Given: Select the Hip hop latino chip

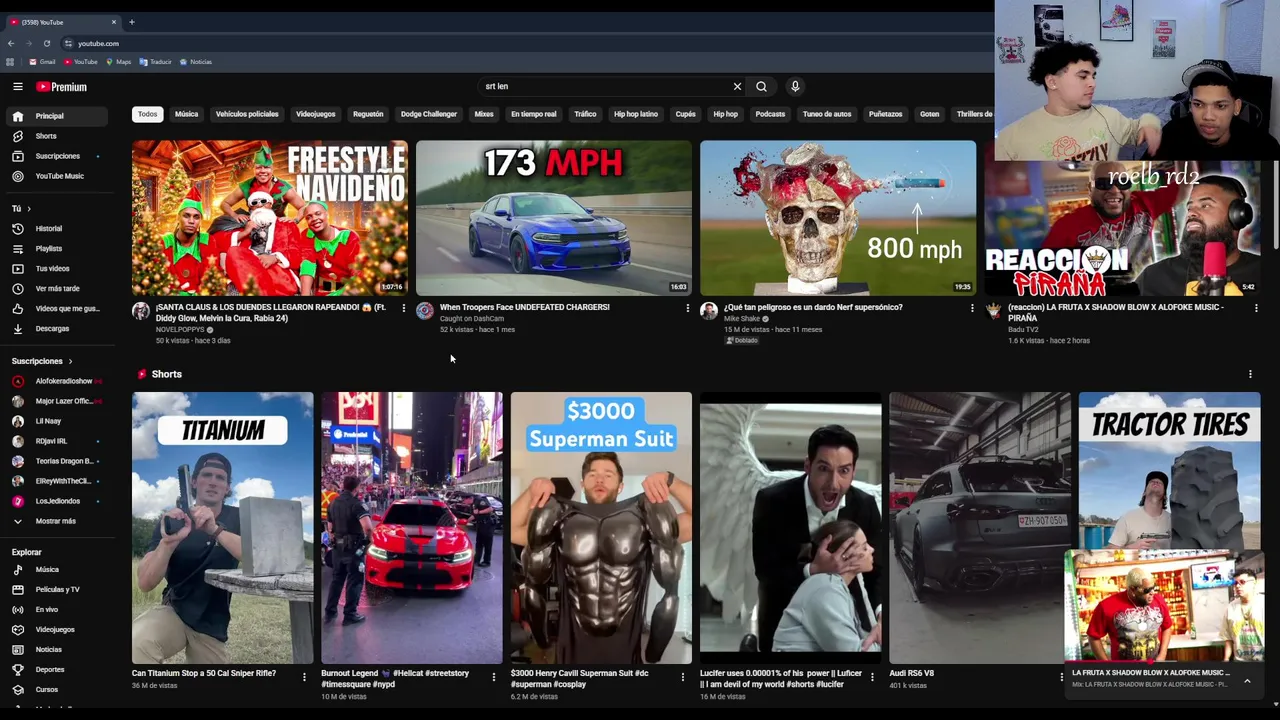Looking at the screenshot, I should click(635, 114).
